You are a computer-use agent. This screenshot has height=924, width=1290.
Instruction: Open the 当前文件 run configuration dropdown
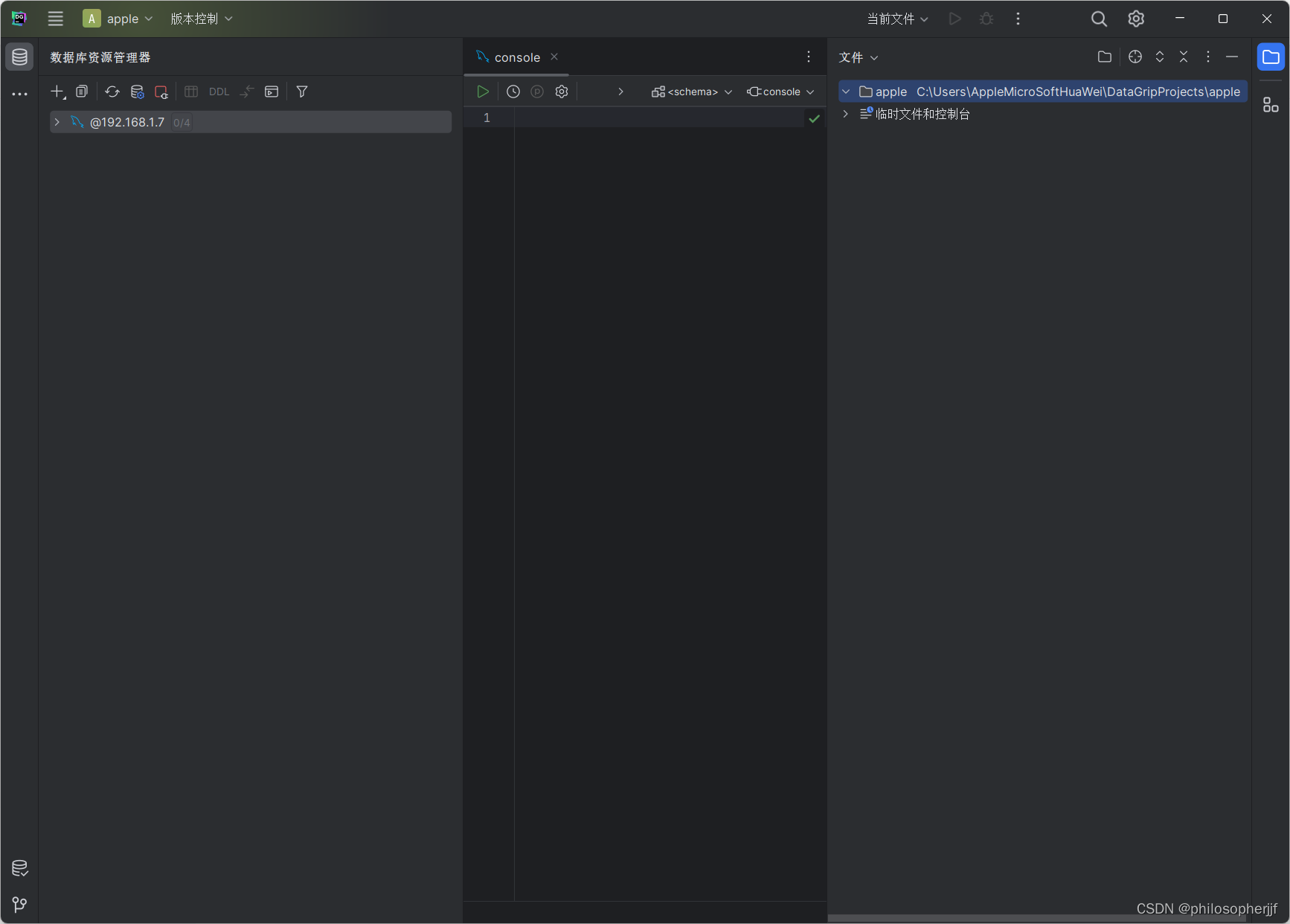898,19
